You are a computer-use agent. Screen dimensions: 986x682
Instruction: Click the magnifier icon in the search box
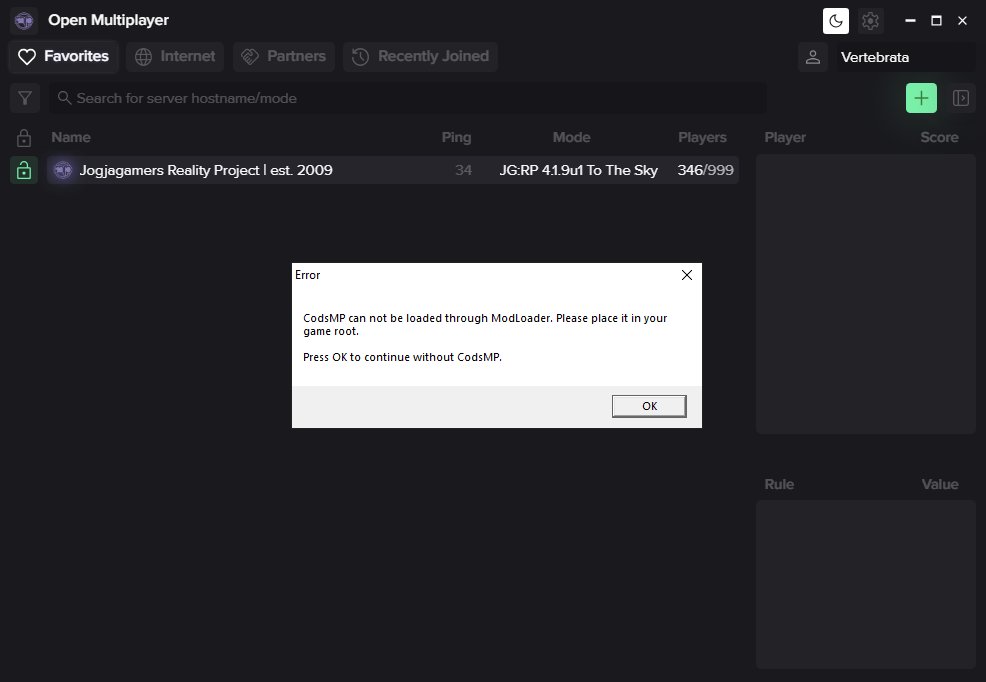(64, 98)
